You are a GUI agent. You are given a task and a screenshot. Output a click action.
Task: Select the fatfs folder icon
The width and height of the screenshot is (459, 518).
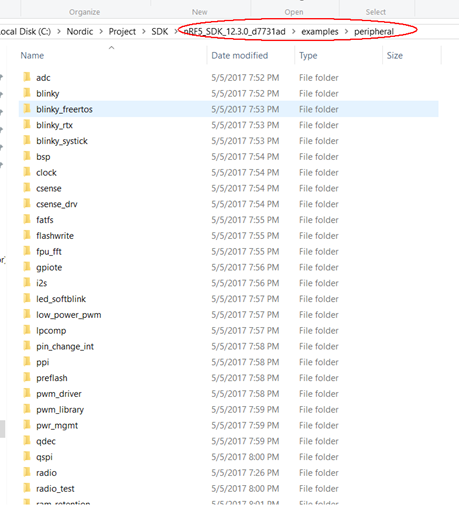27,220
